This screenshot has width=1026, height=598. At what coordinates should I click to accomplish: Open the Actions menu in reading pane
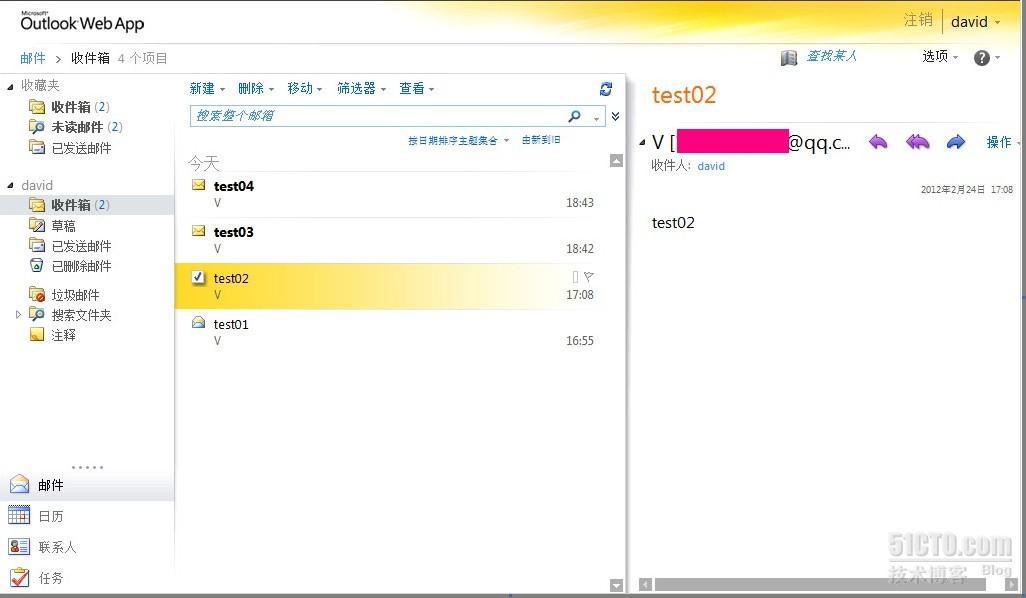(x=1002, y=142)
